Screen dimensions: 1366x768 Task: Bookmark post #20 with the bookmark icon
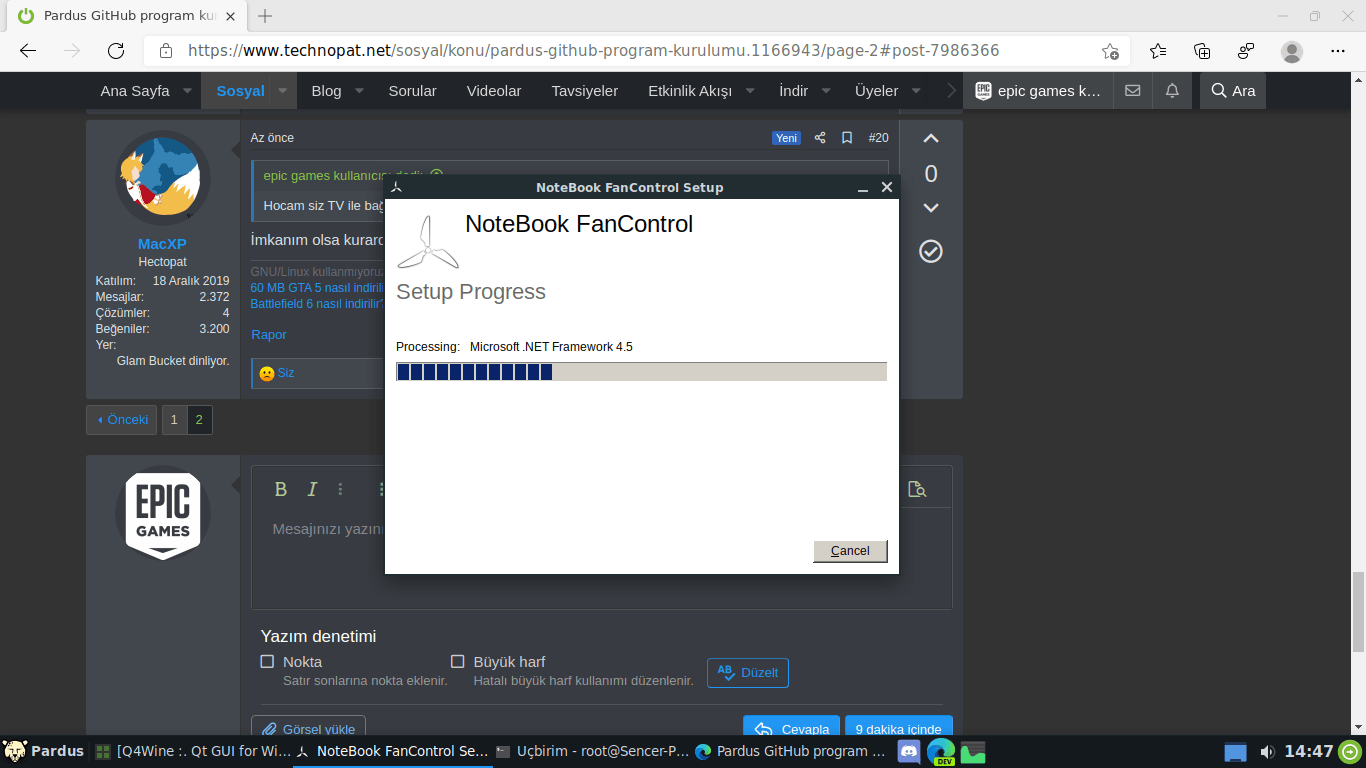pyautogui.click(x=847, y=138)
